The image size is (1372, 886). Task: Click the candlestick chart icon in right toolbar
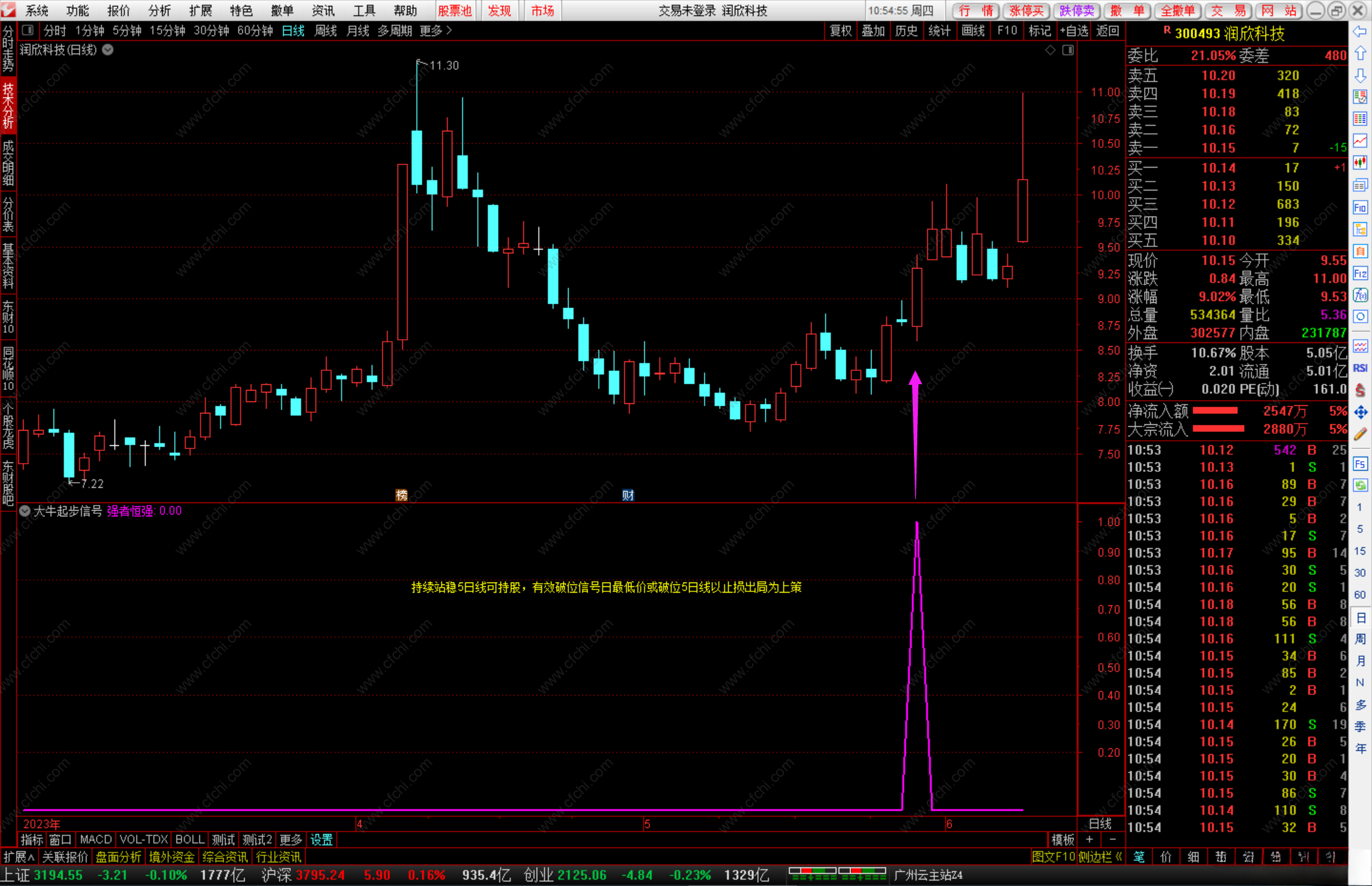tap(1360, 163)
